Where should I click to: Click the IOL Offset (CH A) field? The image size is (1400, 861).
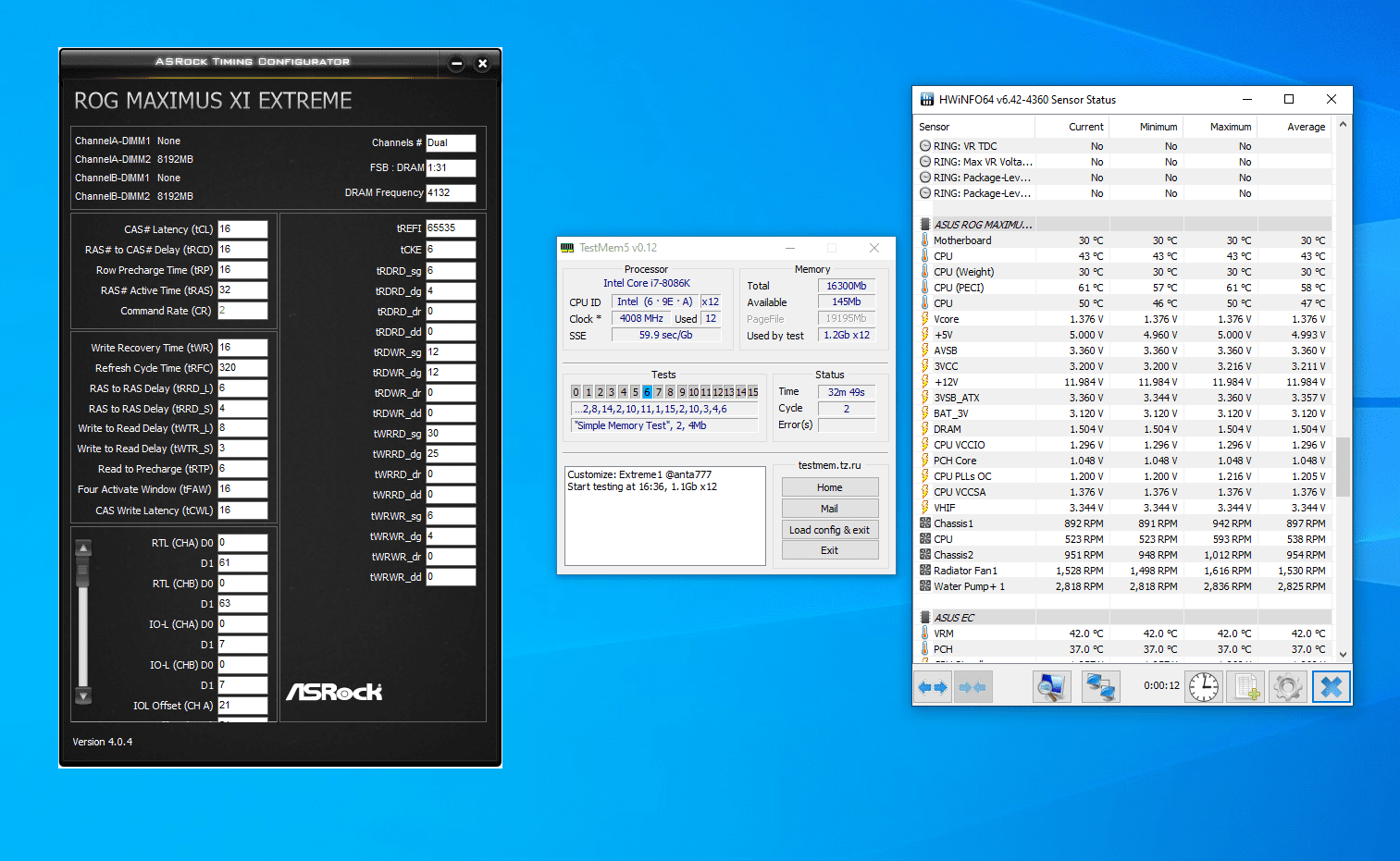[242, 706]
